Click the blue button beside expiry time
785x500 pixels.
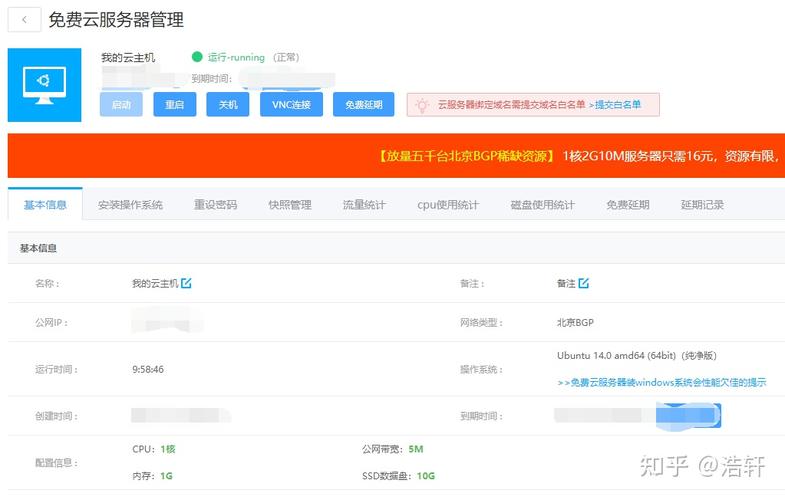coord(689,415)
